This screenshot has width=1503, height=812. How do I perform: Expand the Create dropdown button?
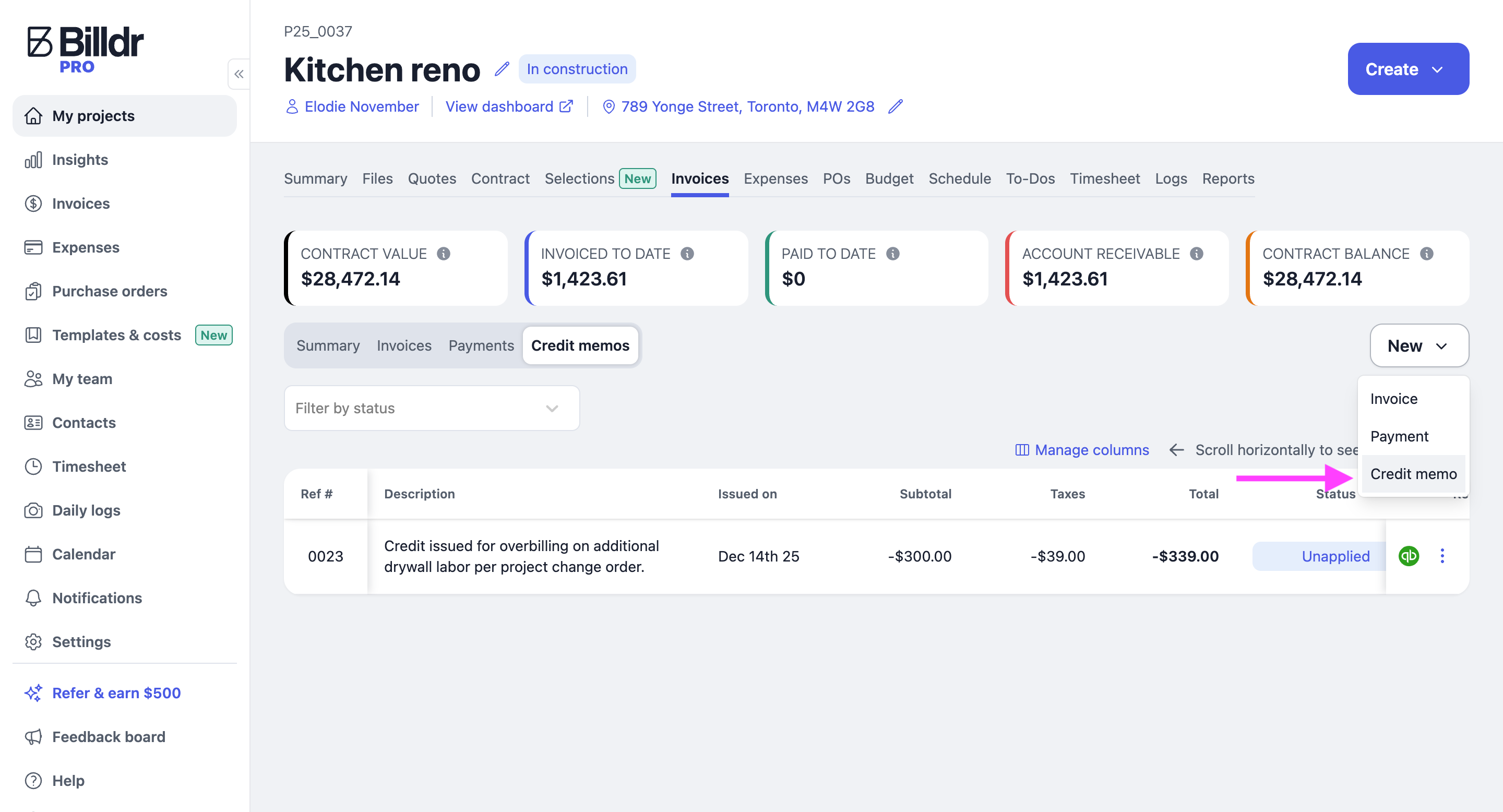[1408, 69]
